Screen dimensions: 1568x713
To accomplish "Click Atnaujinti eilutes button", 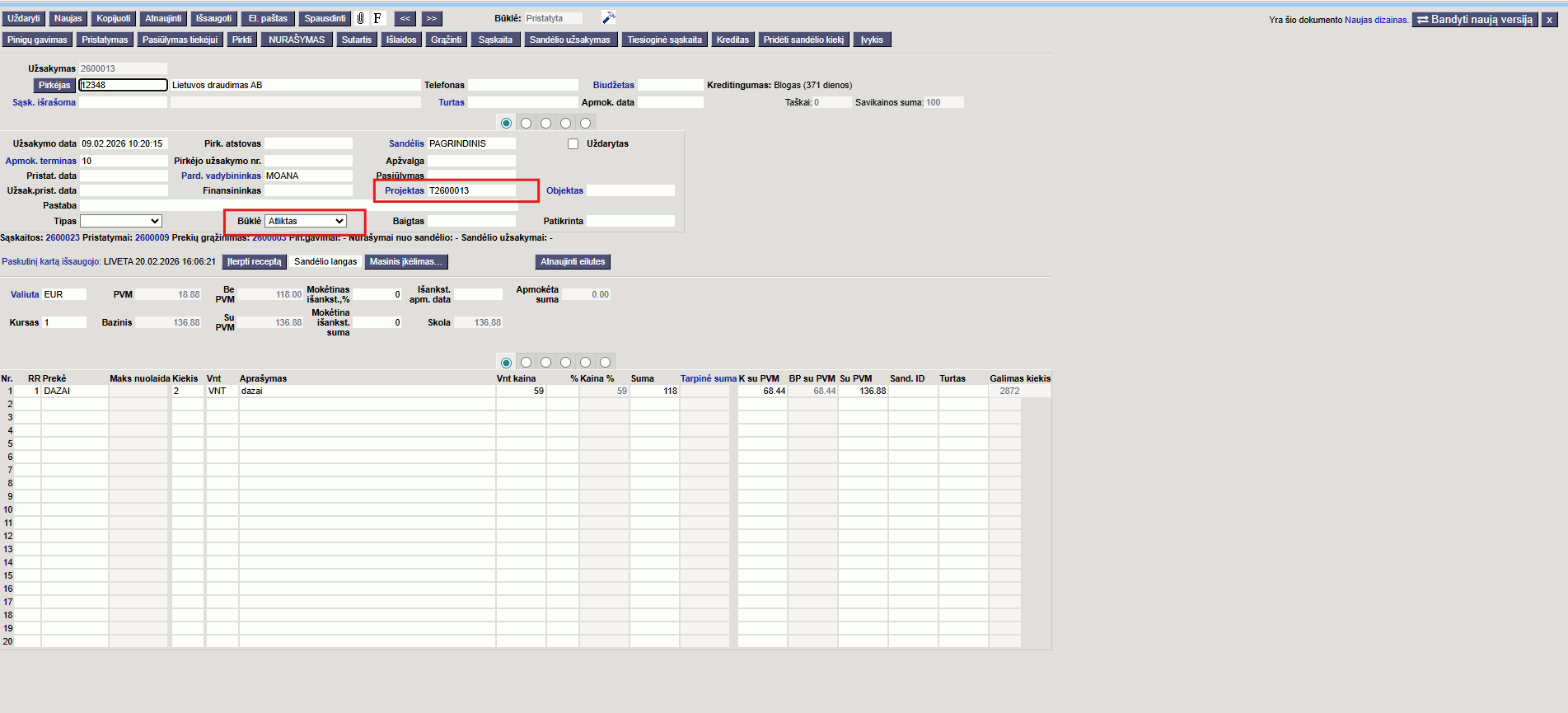I will (573, 261).
